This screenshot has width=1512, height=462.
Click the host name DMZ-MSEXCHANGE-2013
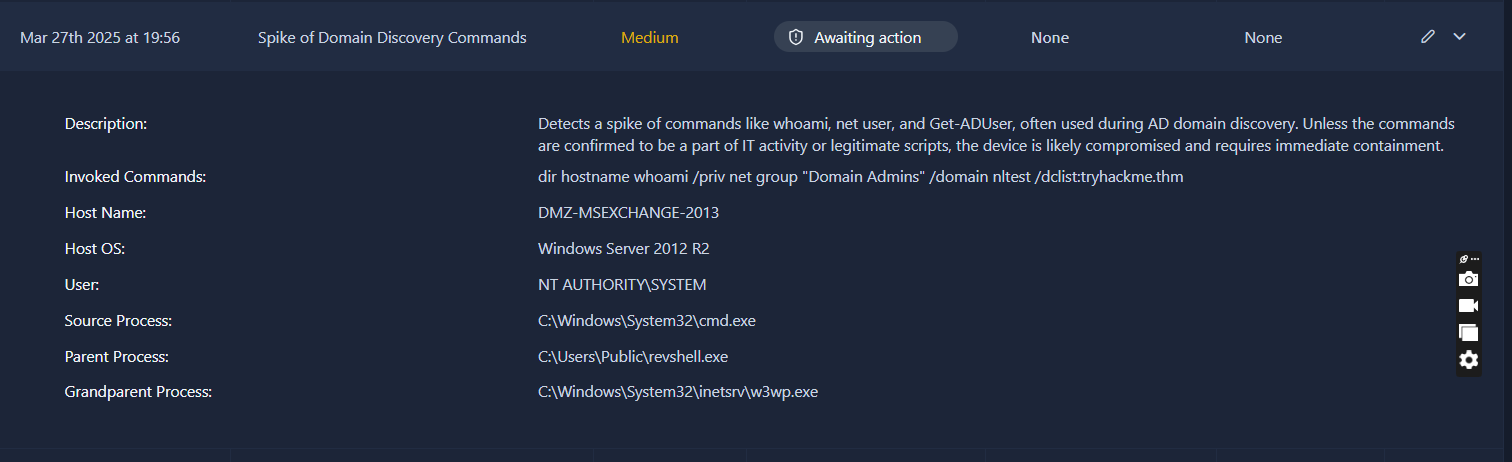(x=628, y=213)
